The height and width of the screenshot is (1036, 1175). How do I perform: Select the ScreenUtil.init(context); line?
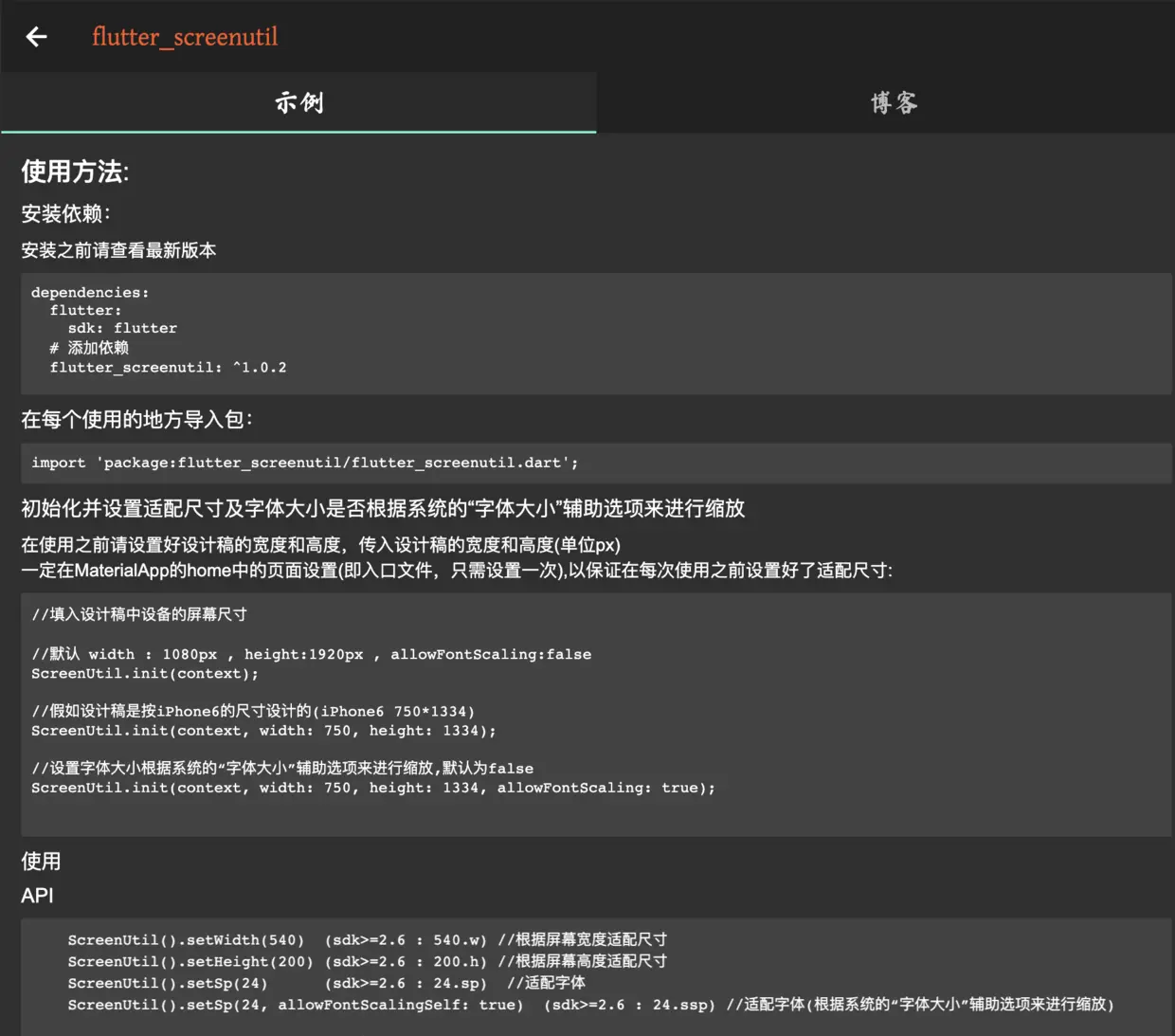[x=144, y=674]
